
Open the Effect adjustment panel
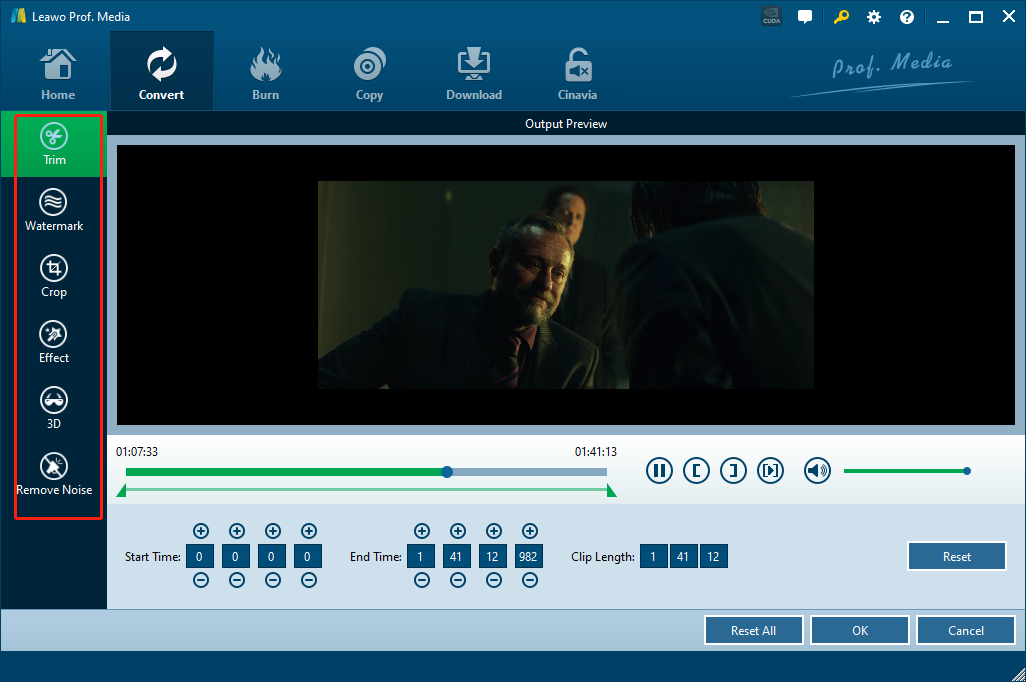click(x=54, y=342)
